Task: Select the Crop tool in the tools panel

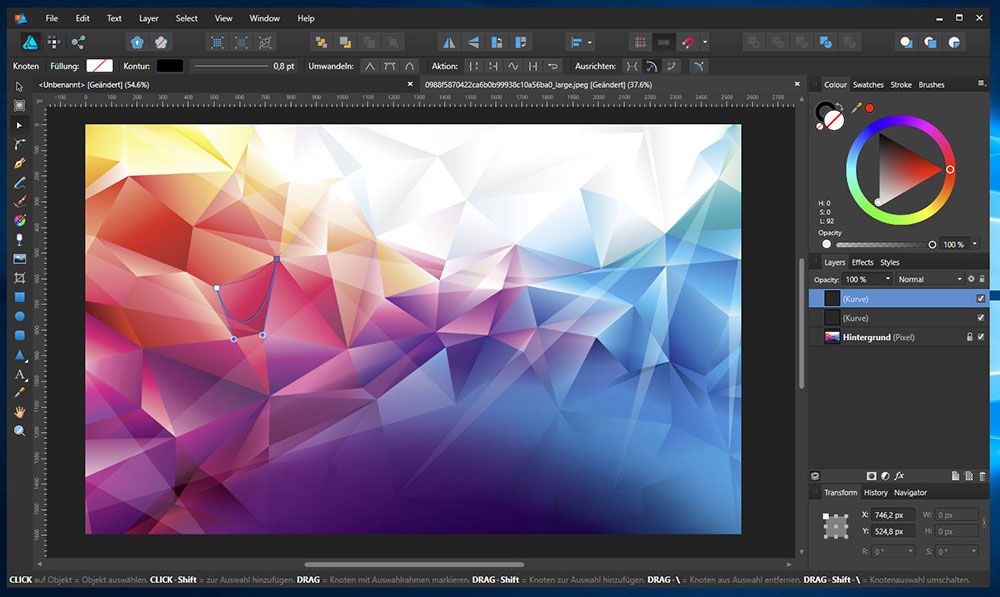Action: (19, 278)
